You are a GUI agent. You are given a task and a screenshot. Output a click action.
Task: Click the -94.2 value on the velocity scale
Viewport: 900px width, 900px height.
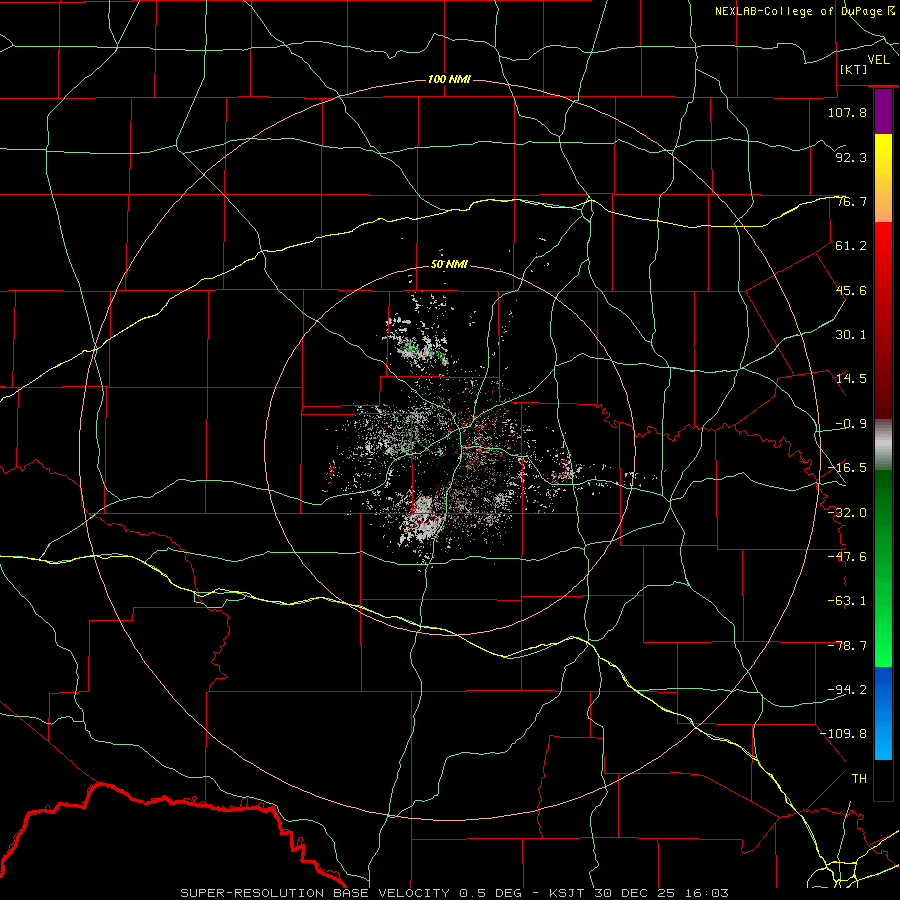[847, 690]
